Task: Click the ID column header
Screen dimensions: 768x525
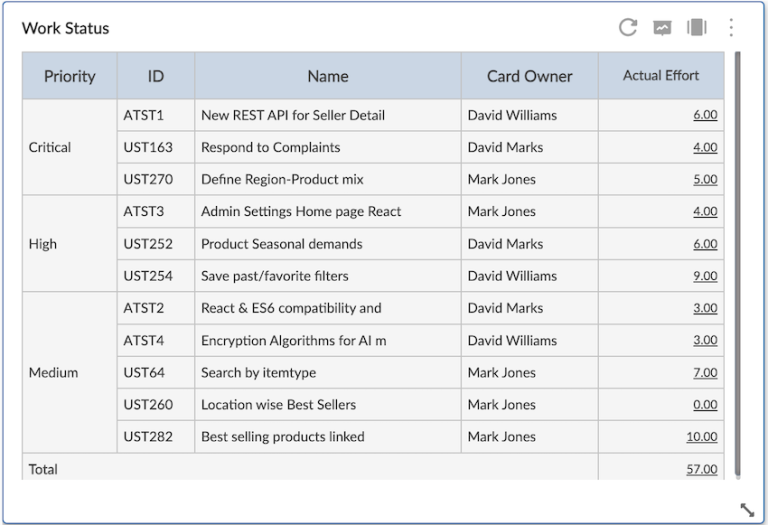Action: 156,76
